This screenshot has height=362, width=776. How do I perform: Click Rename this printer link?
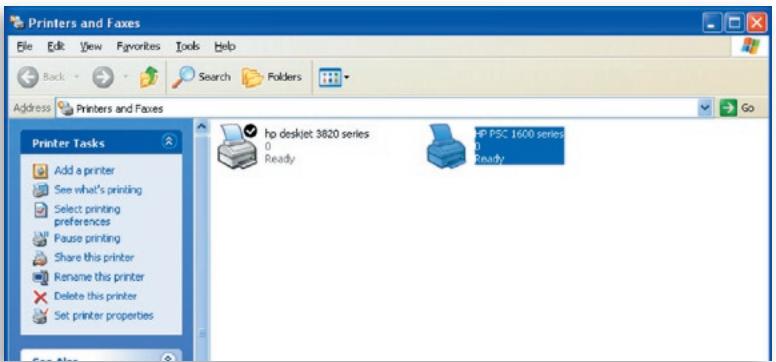coord(99,277)
